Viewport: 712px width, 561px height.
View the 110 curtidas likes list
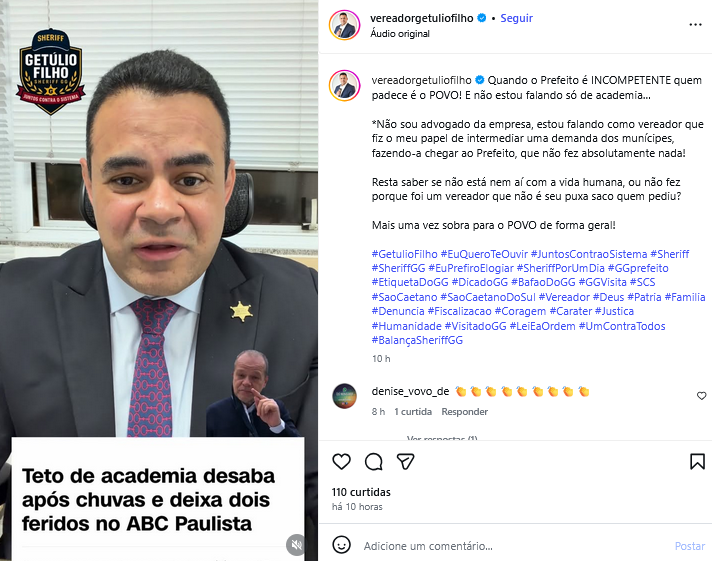coord(361,492)
